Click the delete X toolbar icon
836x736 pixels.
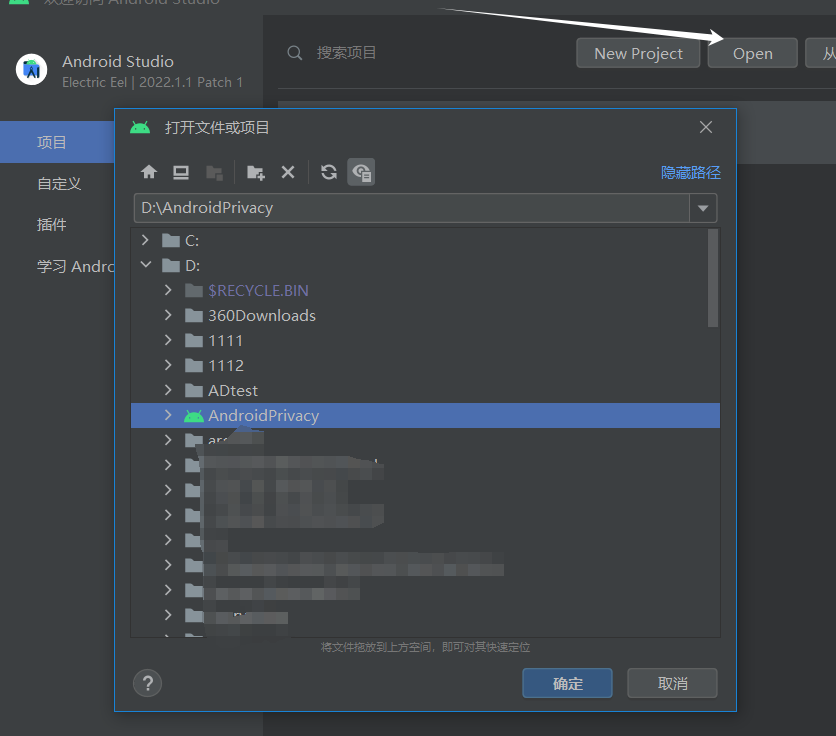coord(288,172)
